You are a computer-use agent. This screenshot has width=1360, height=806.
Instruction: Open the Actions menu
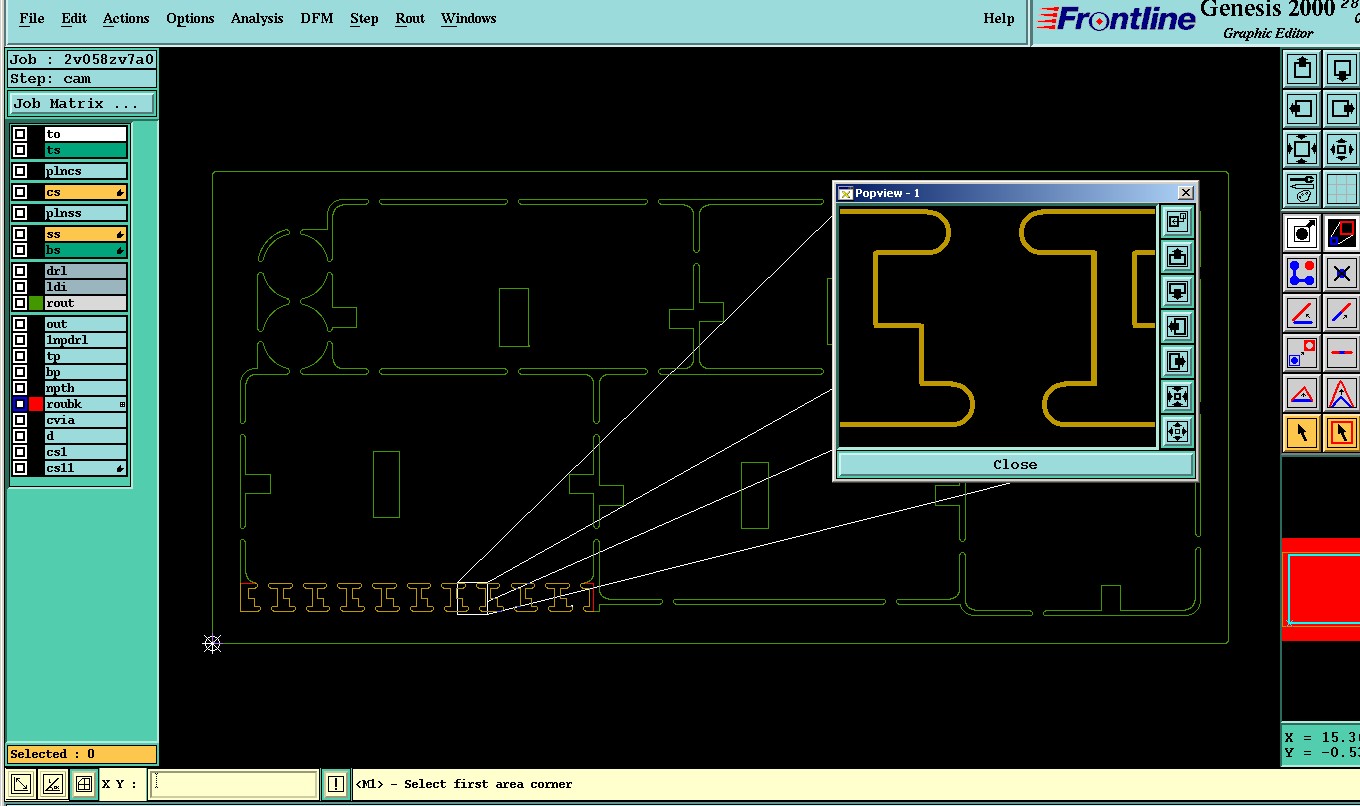point(126,18)
